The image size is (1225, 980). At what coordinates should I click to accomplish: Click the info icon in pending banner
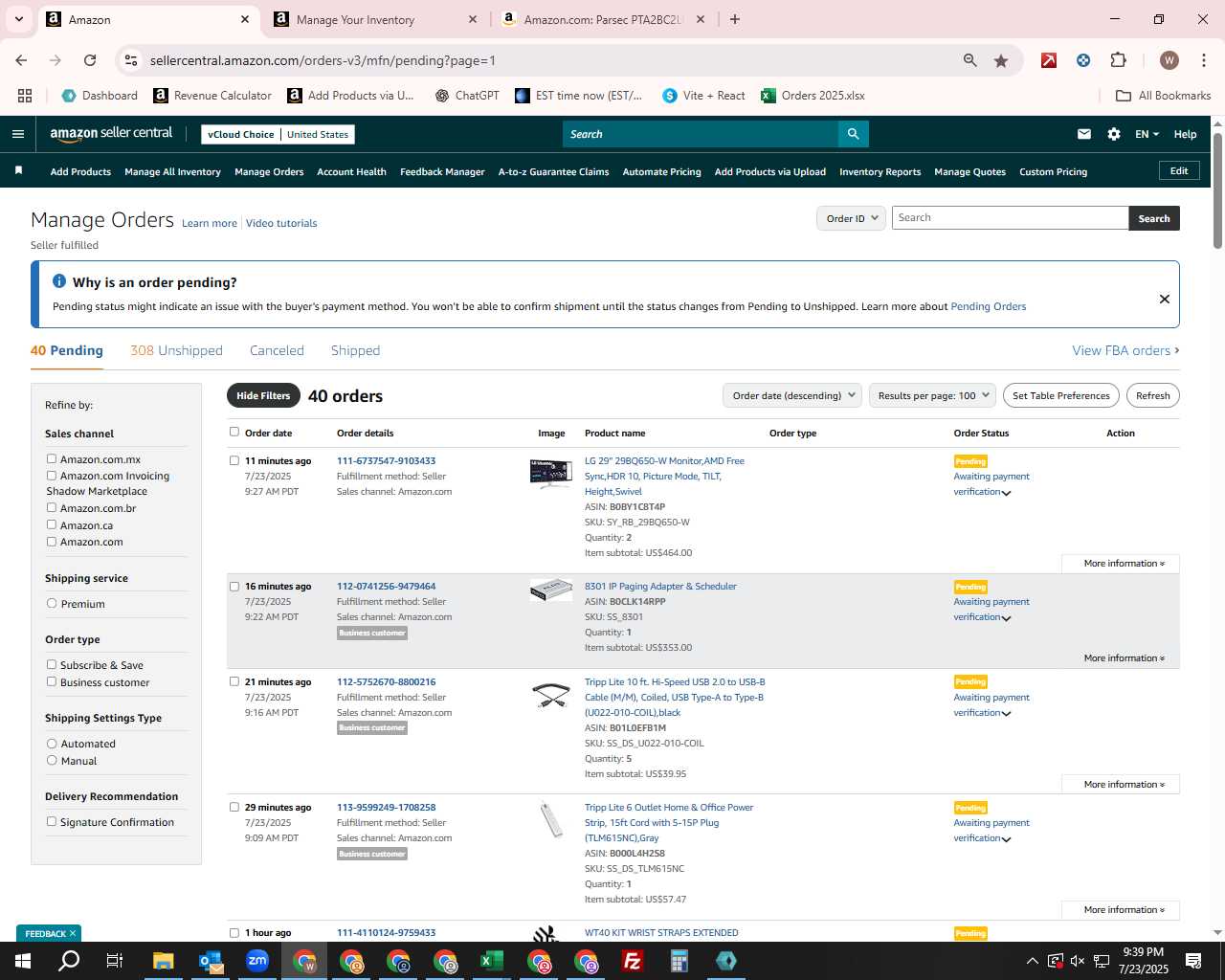(x=59, y=281)
